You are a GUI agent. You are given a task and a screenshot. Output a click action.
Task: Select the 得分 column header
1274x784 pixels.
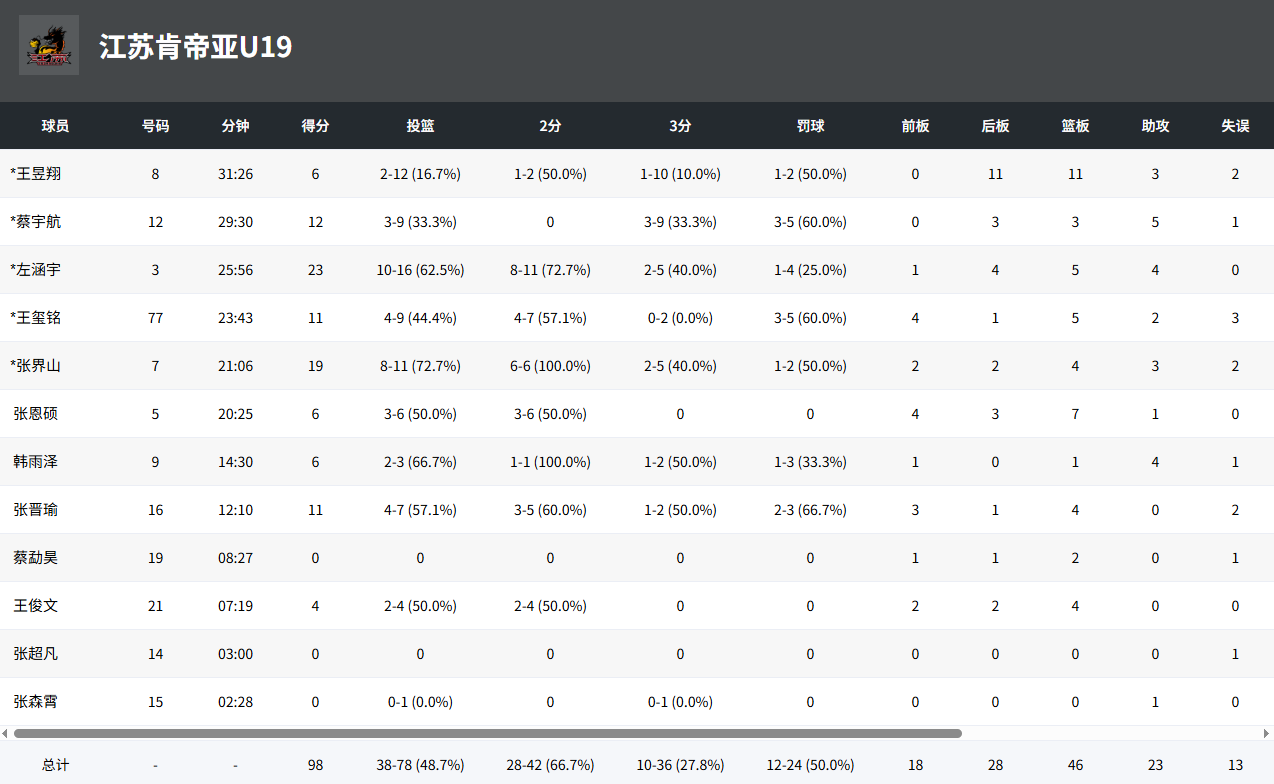[x=316, y=126]
